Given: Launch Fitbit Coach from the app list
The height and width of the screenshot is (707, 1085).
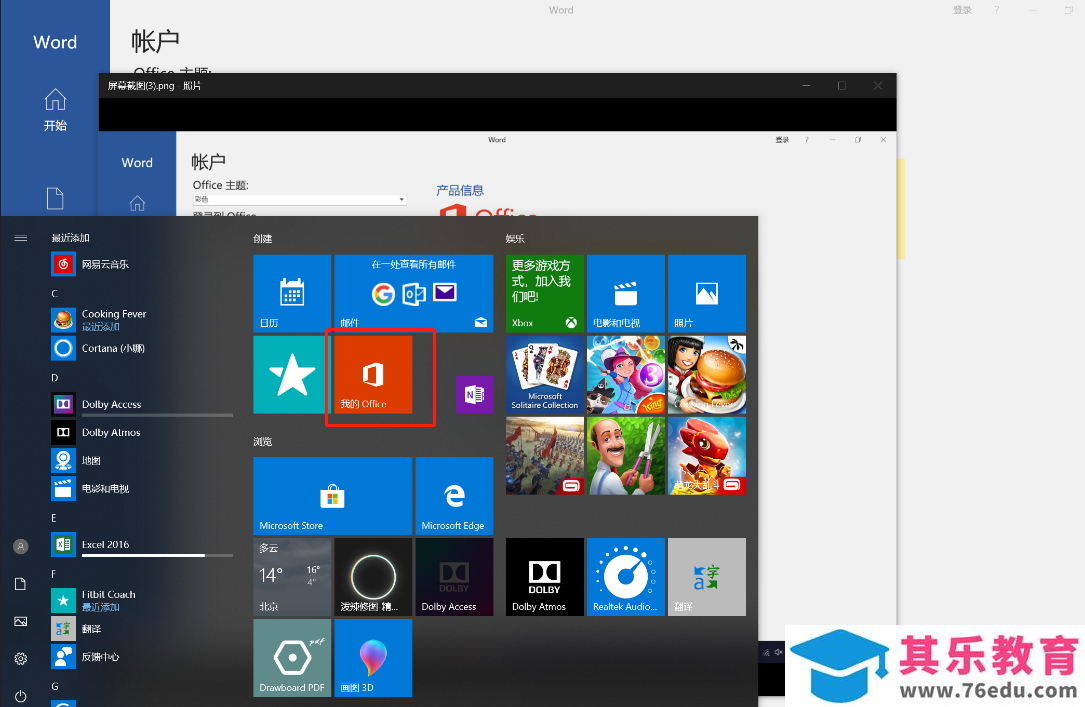Looking at the screenshot, I should click(142, 600).
